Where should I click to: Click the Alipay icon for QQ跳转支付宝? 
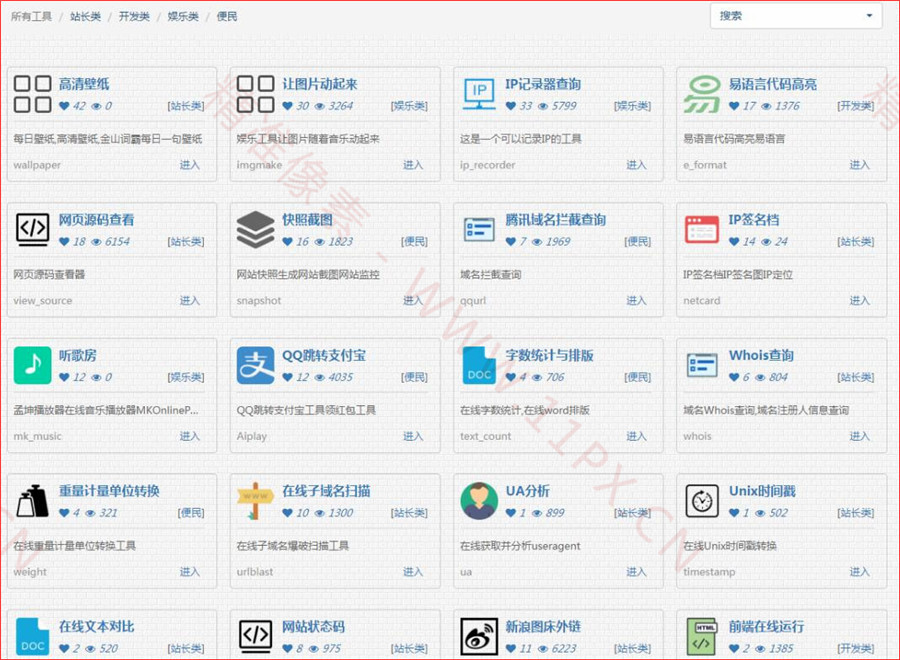[255, 365]
